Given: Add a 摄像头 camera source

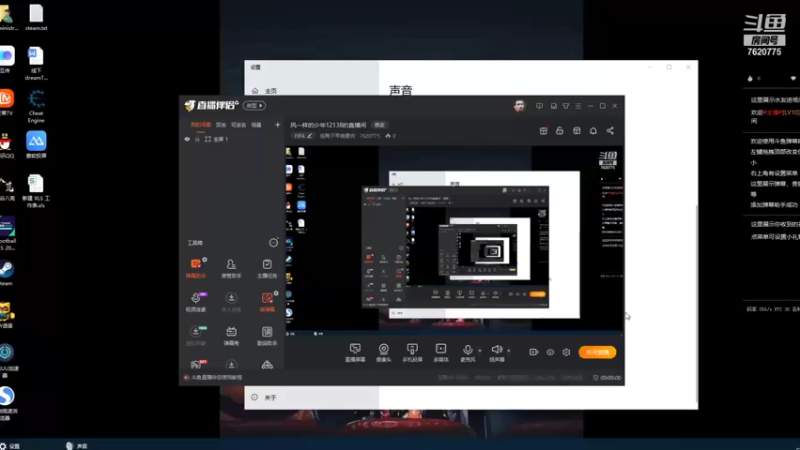Looking at the screenshot, I should (x=384, y=352).
